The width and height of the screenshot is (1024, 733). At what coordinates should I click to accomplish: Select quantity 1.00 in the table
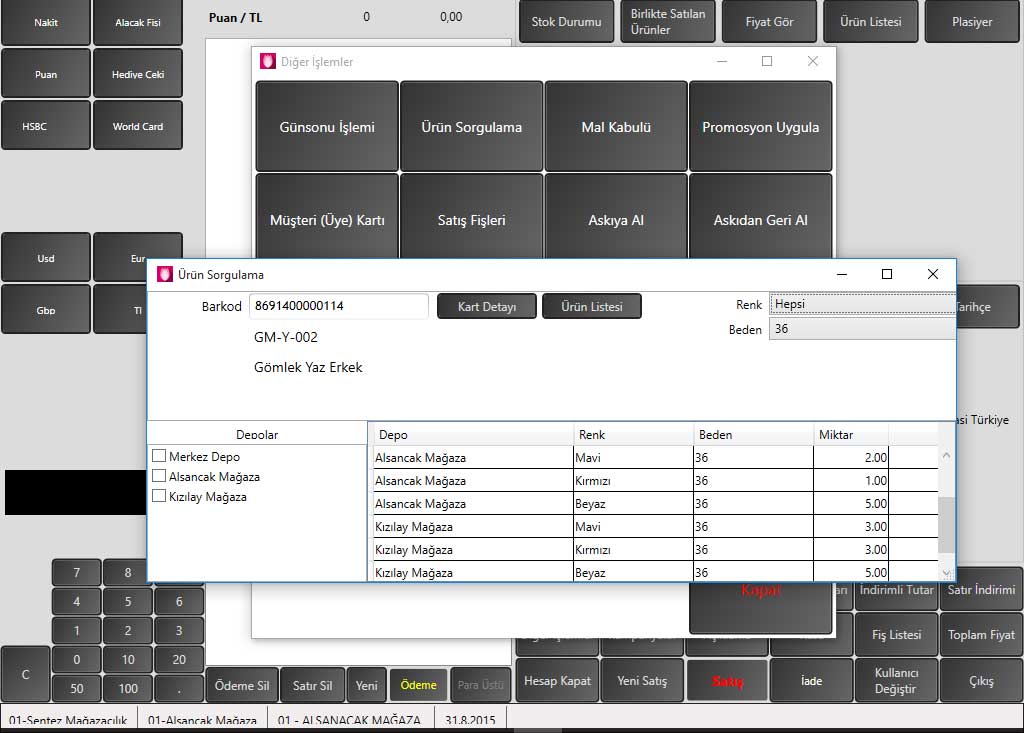click(850, 481)
